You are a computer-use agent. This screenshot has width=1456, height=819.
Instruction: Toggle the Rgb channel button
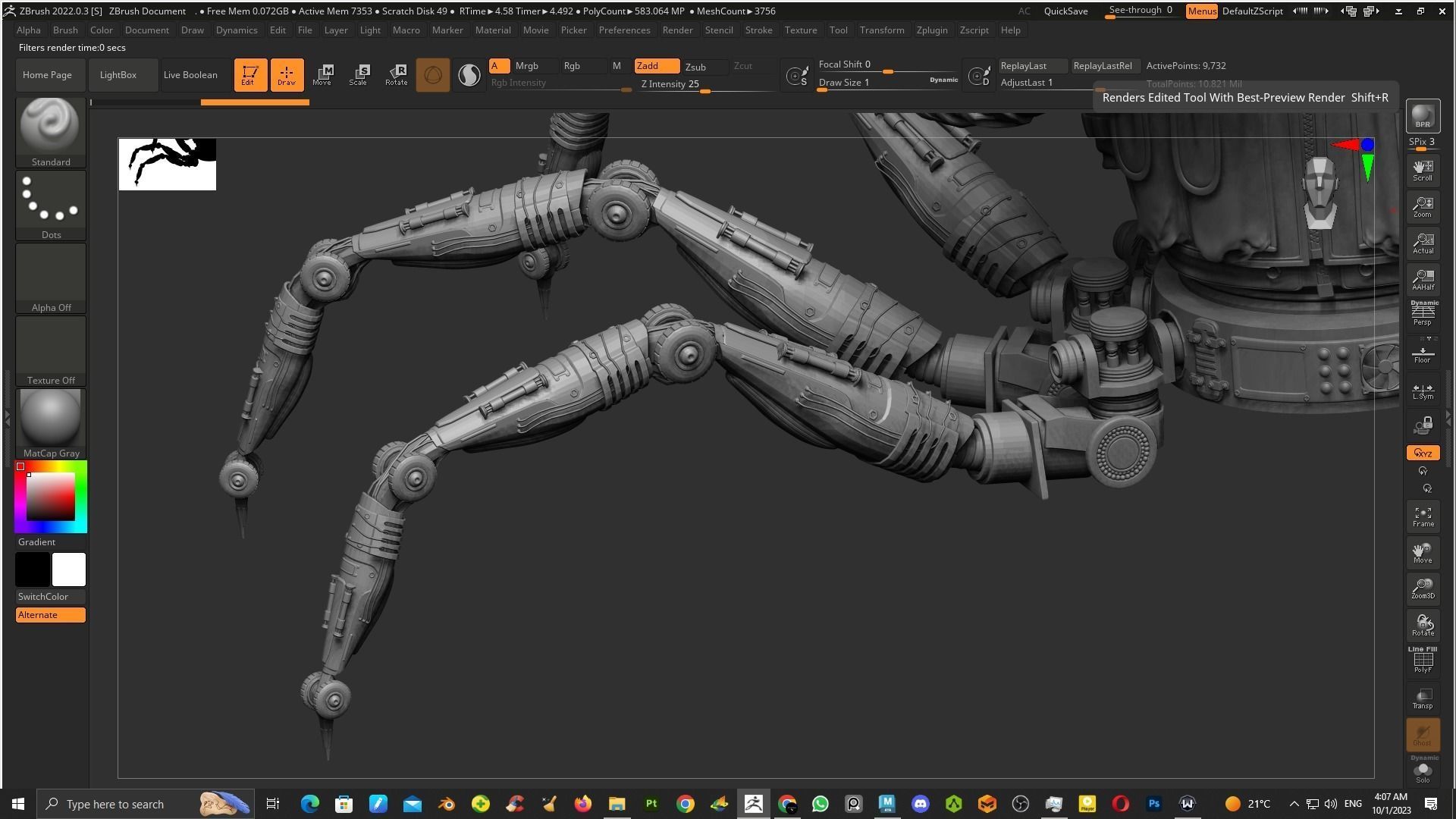coord(582,66)
